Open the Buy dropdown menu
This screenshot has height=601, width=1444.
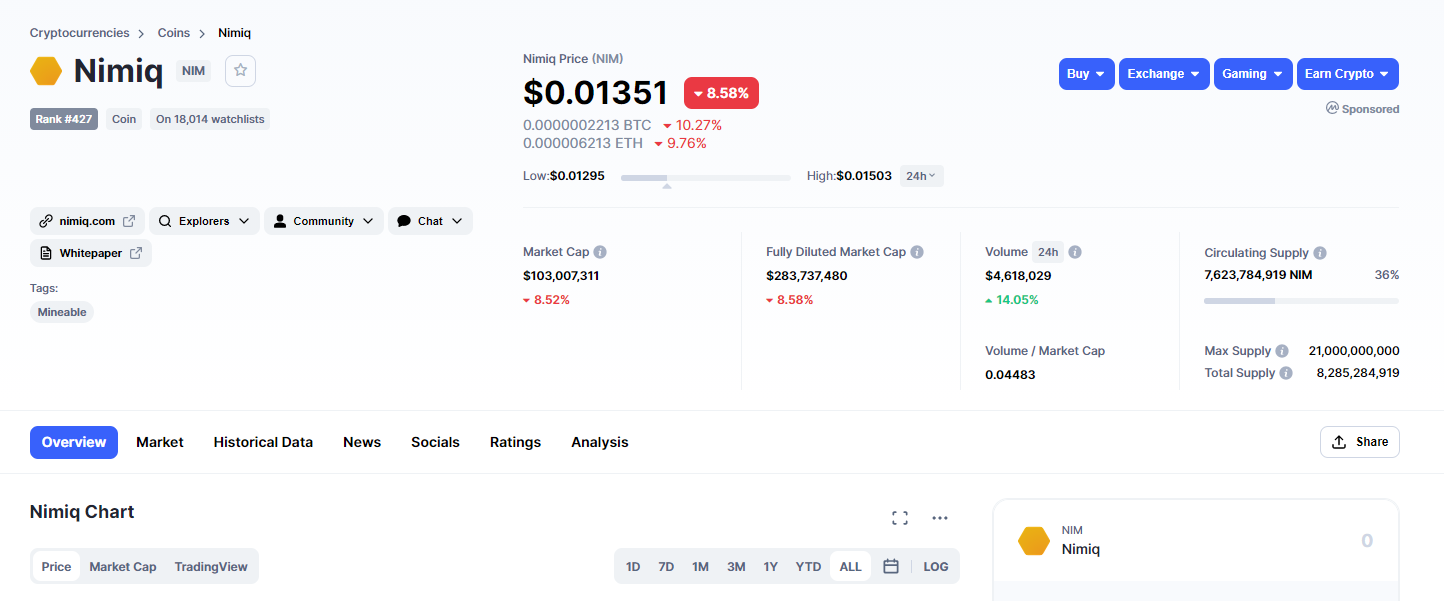click(x=1087, y=74)
